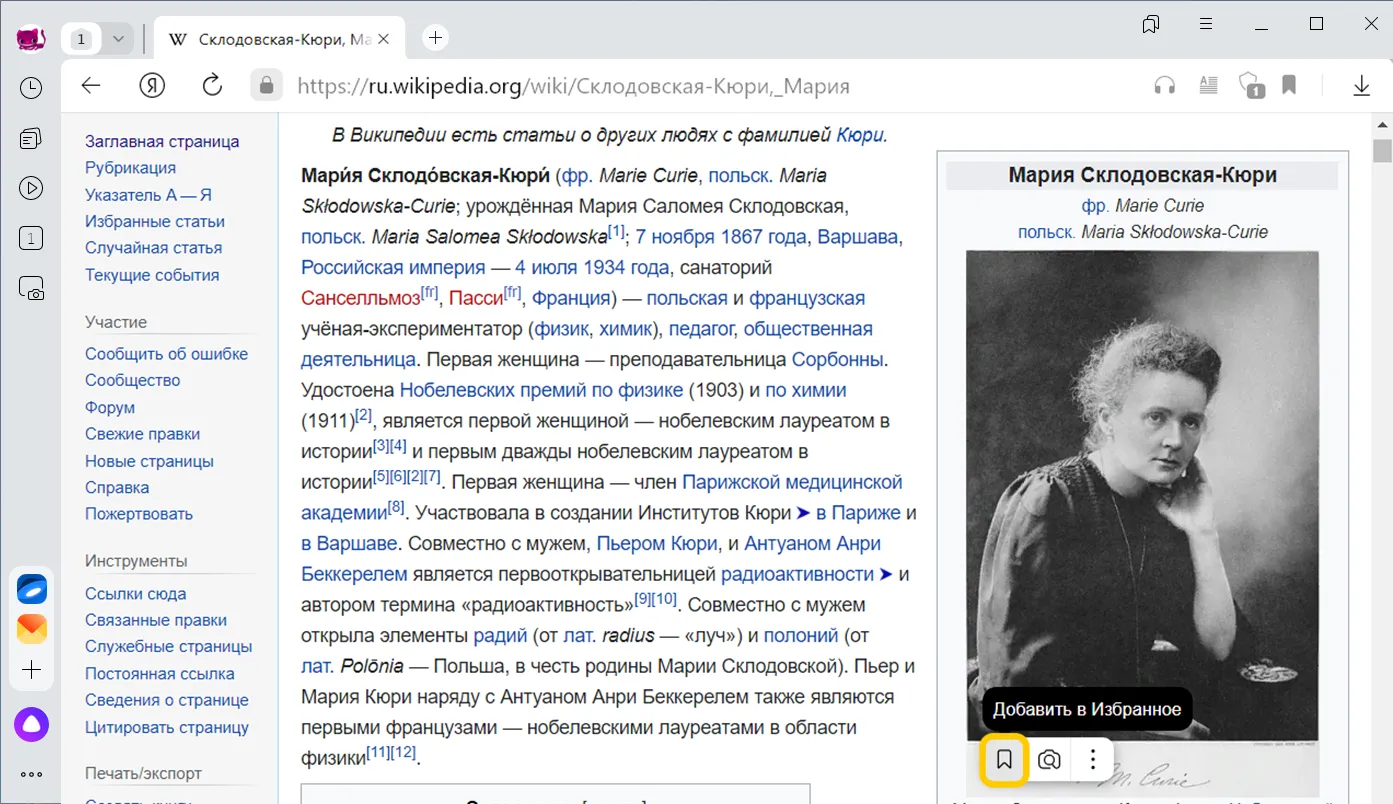
Task: Click Сообщить об ошибке link
Action: pyautogui.click(x=166, y=354)
